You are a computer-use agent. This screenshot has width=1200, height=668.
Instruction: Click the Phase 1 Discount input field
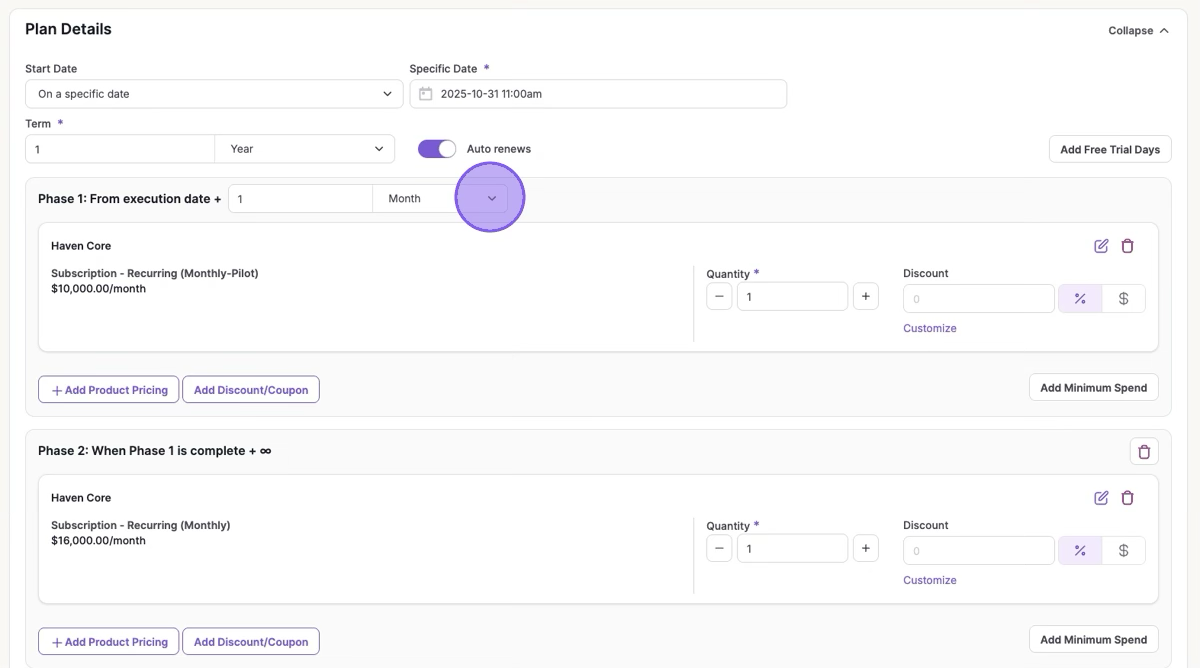pyautogui.click(x=978, y=299)
